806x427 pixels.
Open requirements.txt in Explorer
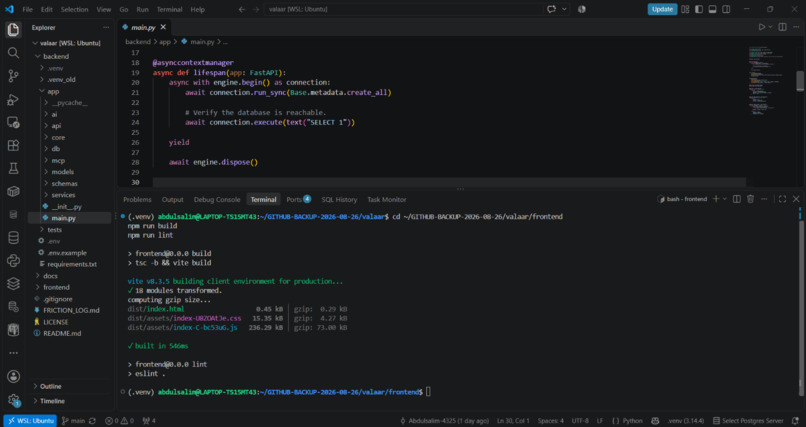(71, 264)
